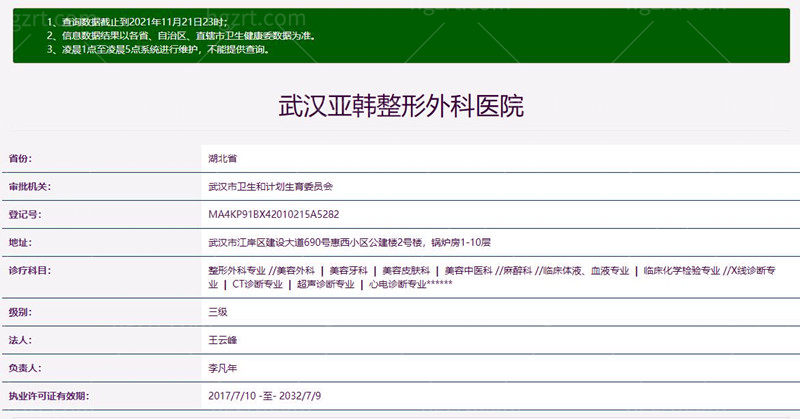
Task: Click notice line about 卫生健康委数据为准
Action: (x=182, y=36)
